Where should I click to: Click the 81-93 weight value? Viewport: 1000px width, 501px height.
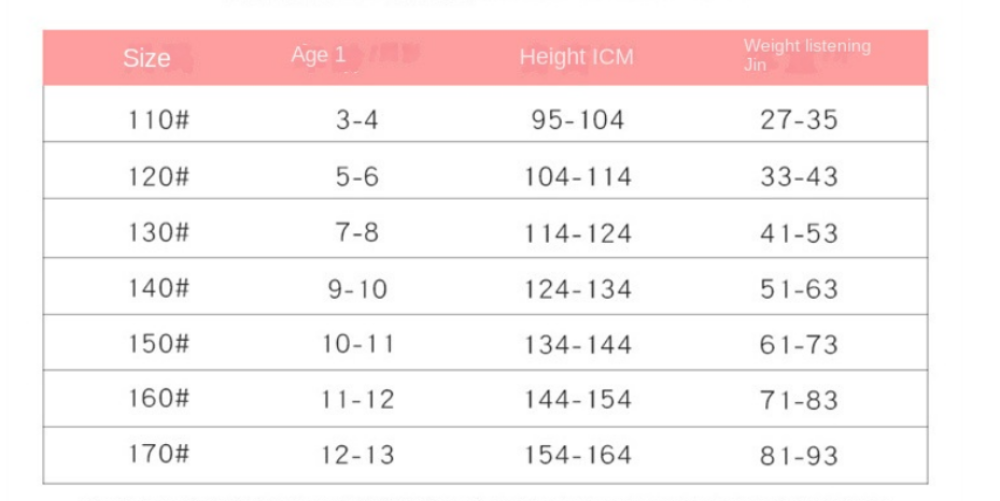[x=799, y=455]
